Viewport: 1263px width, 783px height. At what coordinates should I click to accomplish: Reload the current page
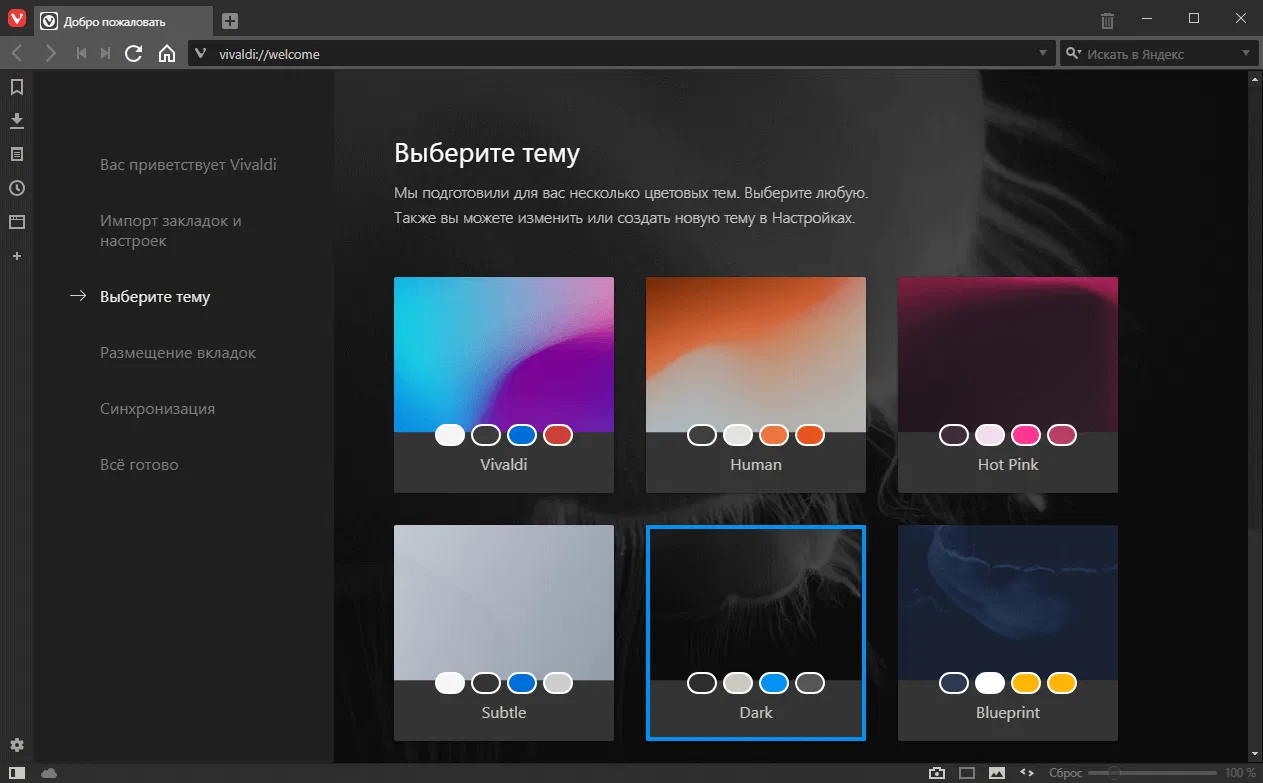tap(133, 54)
